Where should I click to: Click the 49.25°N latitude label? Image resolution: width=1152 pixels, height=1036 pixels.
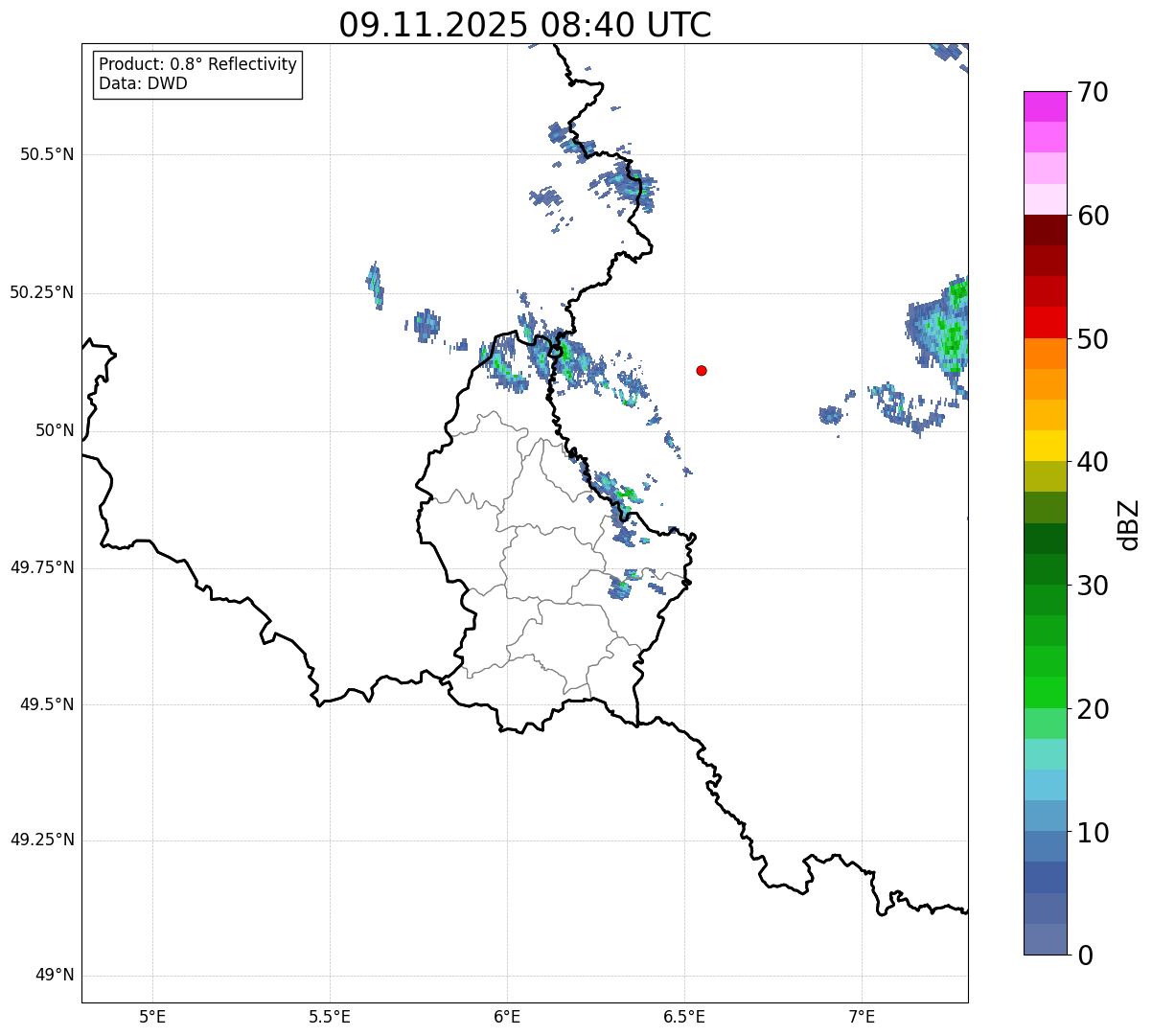pos(41,840)
